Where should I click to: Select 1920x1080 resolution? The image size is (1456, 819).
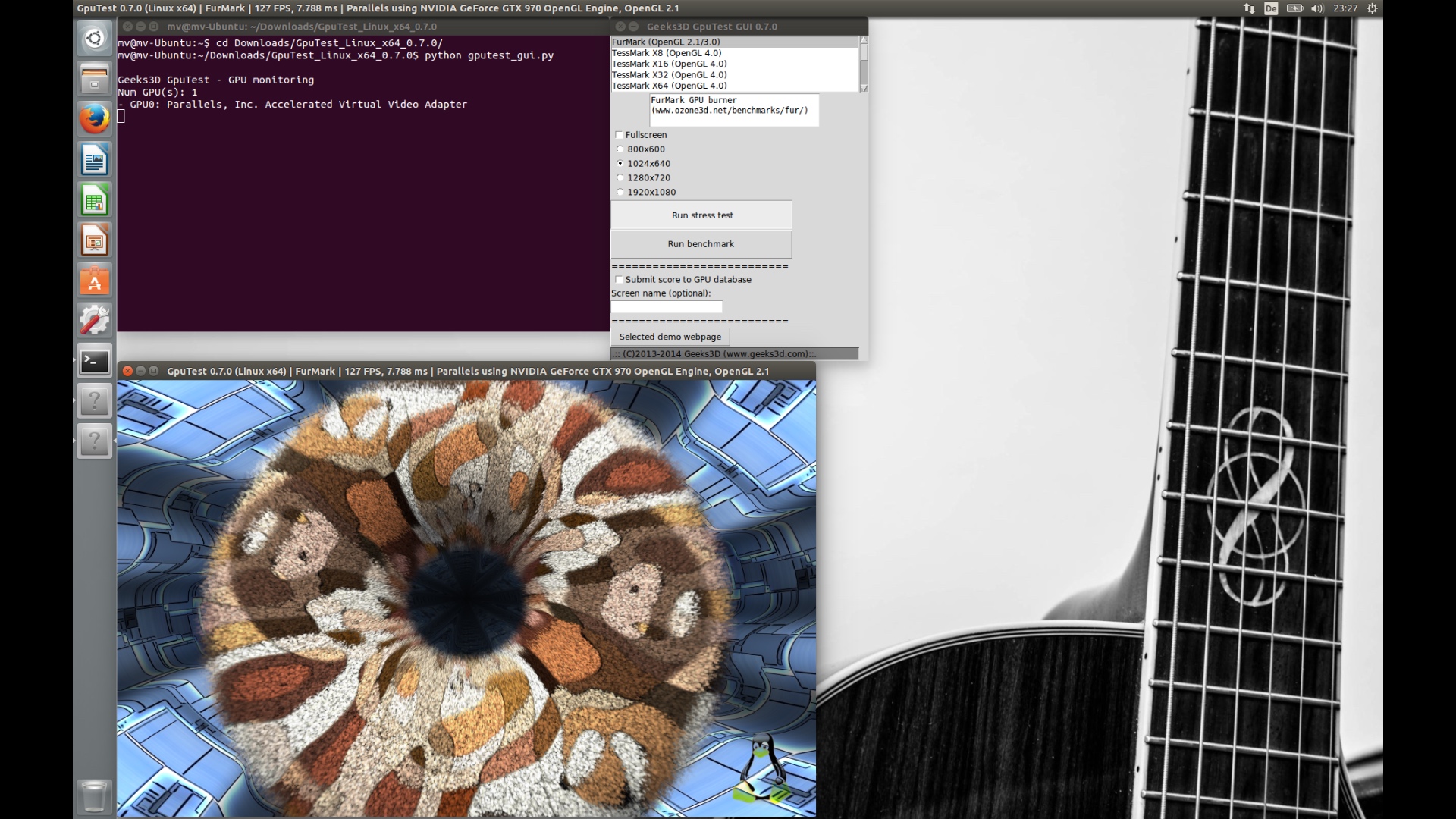pyautogui.click(x=620, y=193)
